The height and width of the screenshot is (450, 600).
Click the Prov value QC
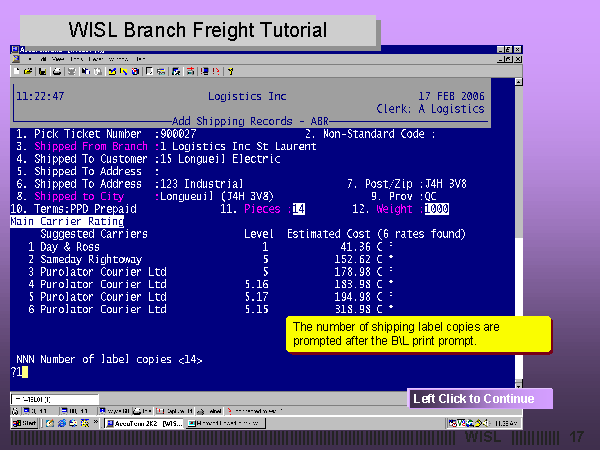tap(430, 197)
